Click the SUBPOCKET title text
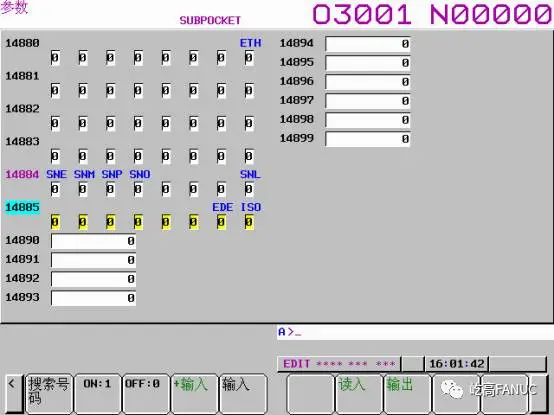The height and width of the screenshot is (415, 554). [x=210, y=20]
